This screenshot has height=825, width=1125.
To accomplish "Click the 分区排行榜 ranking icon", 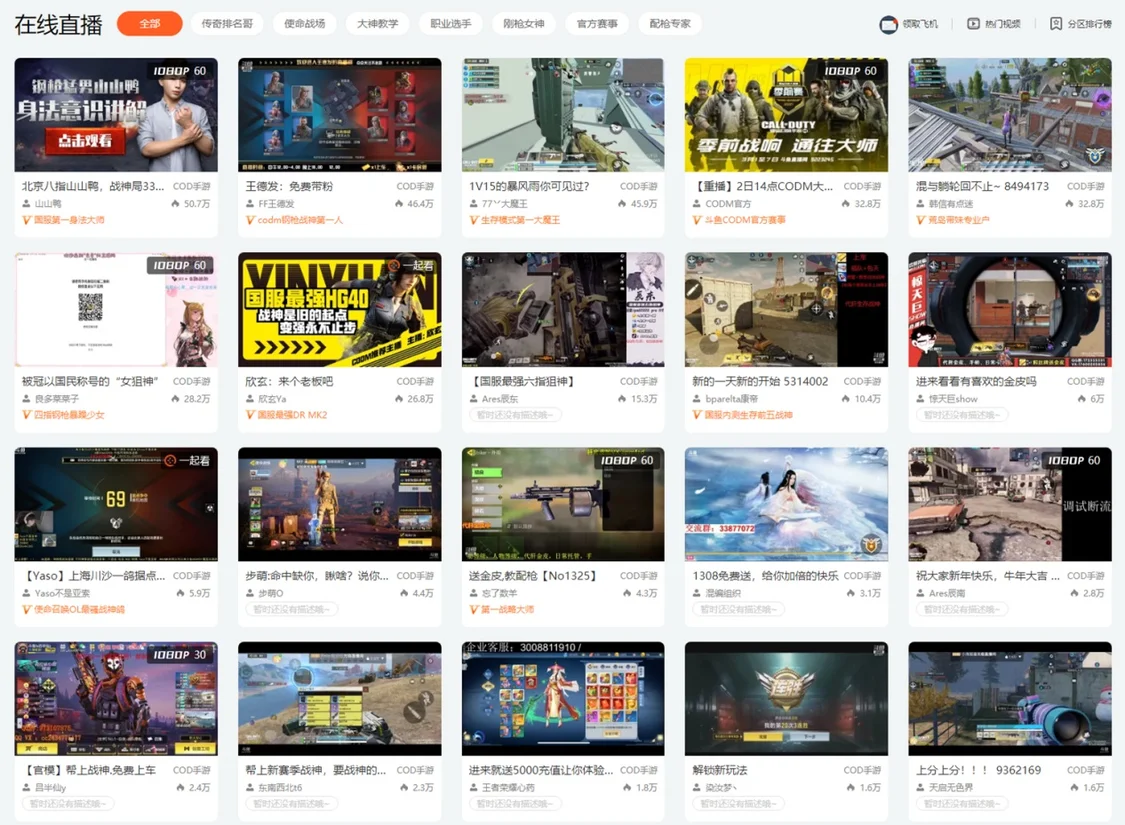I will (1056, 24).
